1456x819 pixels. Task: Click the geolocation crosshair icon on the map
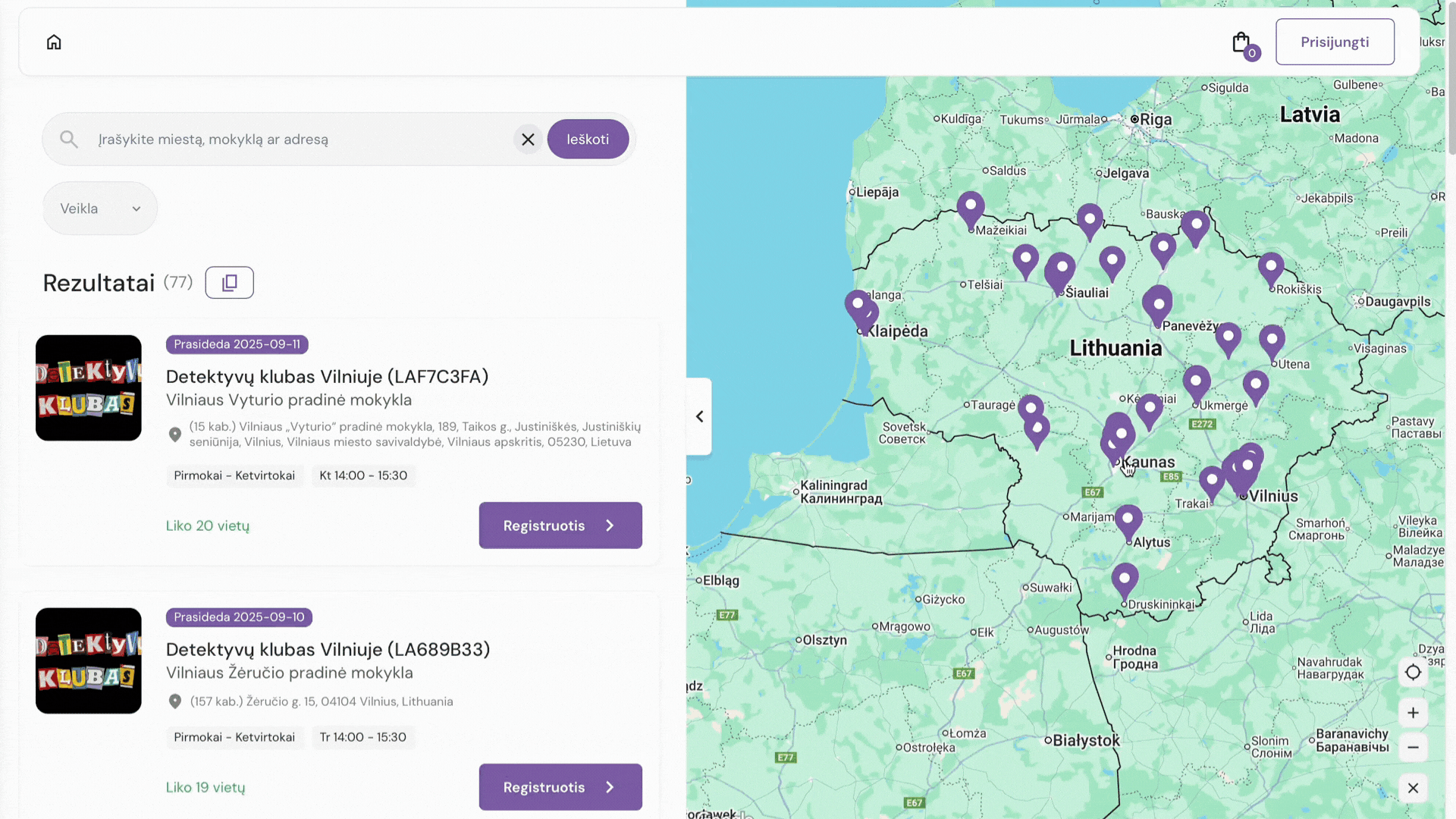point(1414,672)
